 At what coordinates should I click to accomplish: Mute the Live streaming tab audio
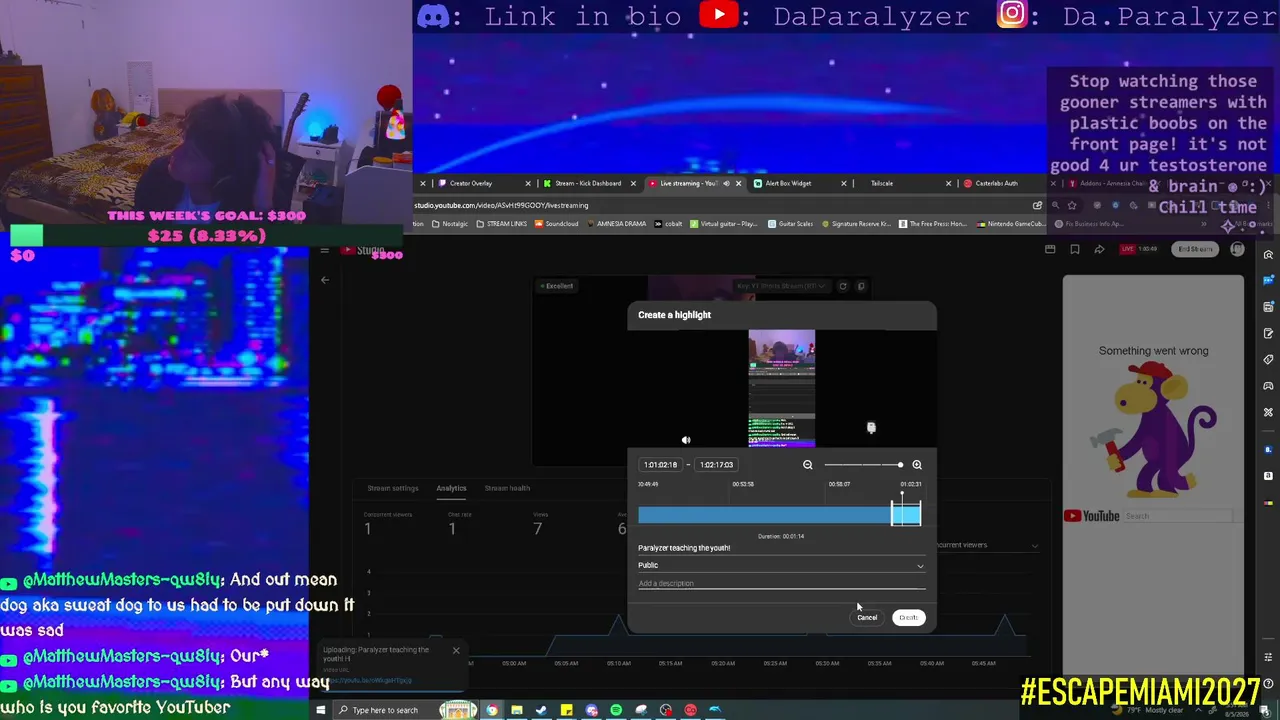[726, 183]
